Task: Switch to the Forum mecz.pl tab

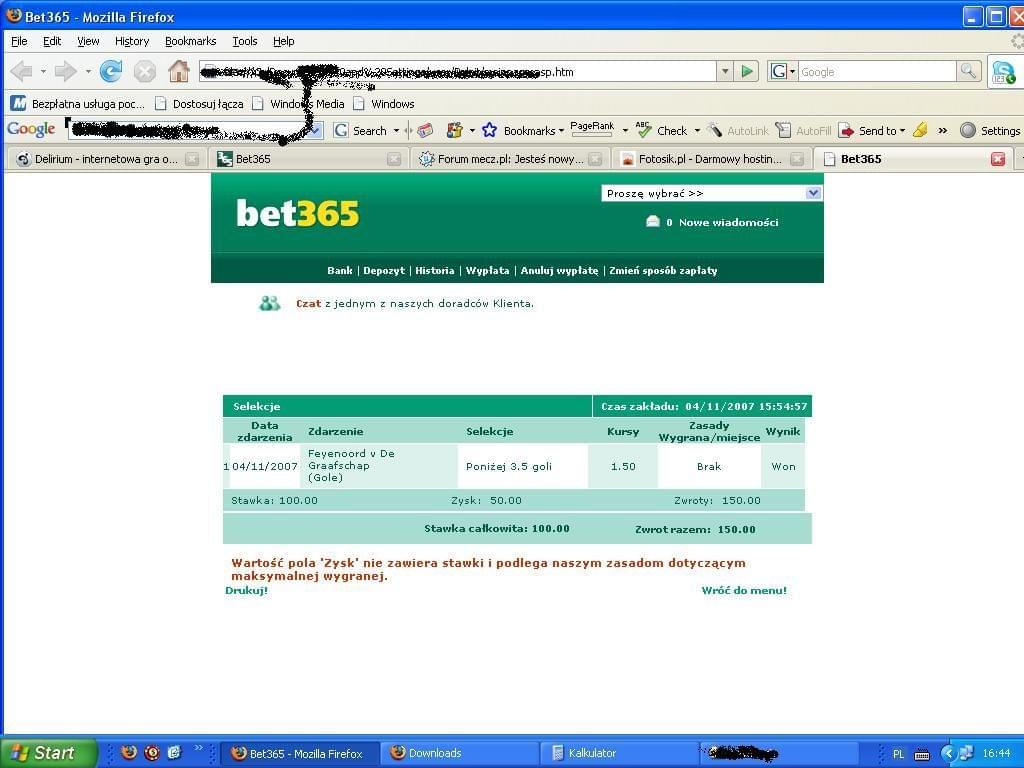Action: (x=509, y=159)
